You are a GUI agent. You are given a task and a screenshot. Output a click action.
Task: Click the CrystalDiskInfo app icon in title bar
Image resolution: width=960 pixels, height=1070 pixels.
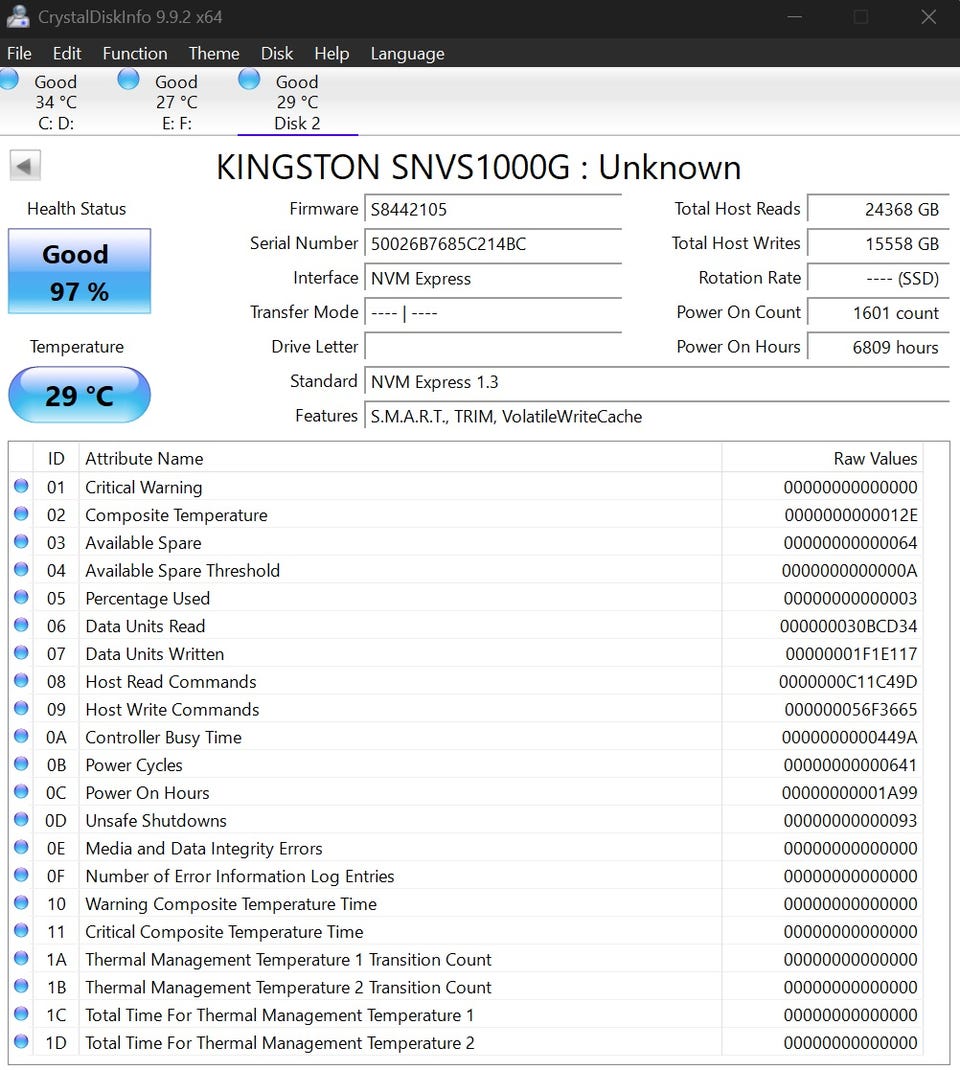17,16
